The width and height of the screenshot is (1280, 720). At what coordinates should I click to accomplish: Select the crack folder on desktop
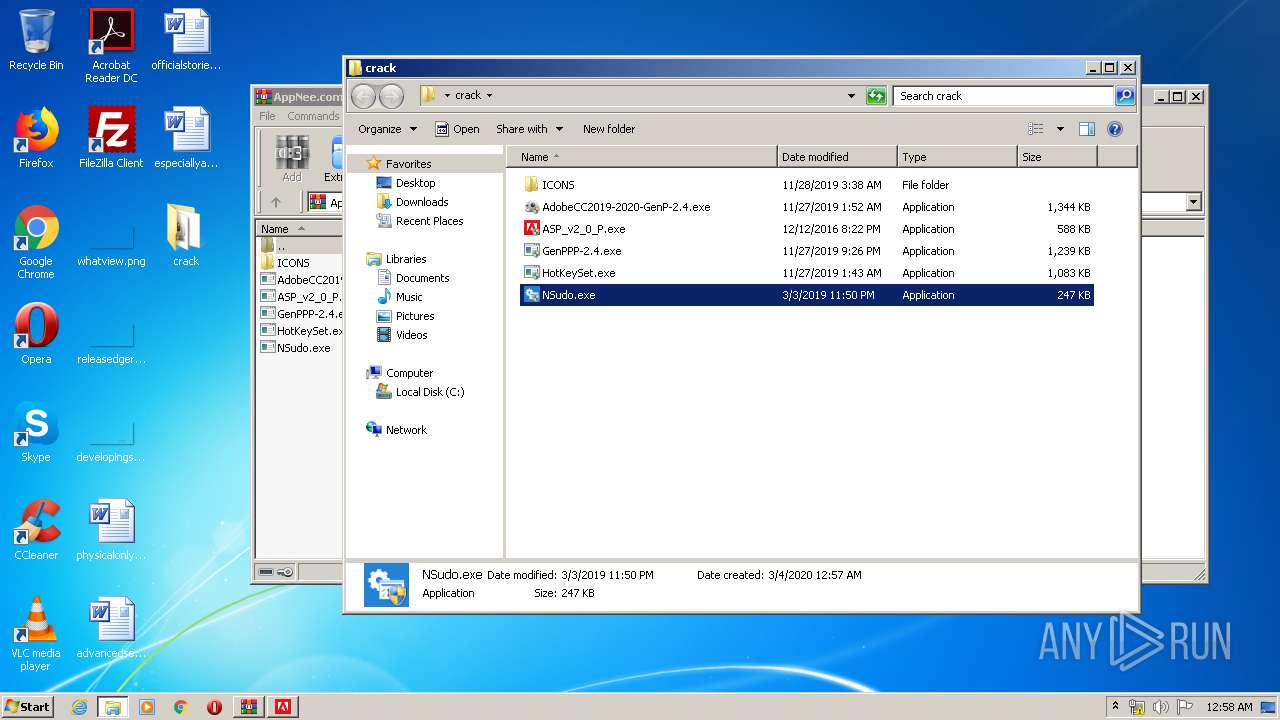185,237
